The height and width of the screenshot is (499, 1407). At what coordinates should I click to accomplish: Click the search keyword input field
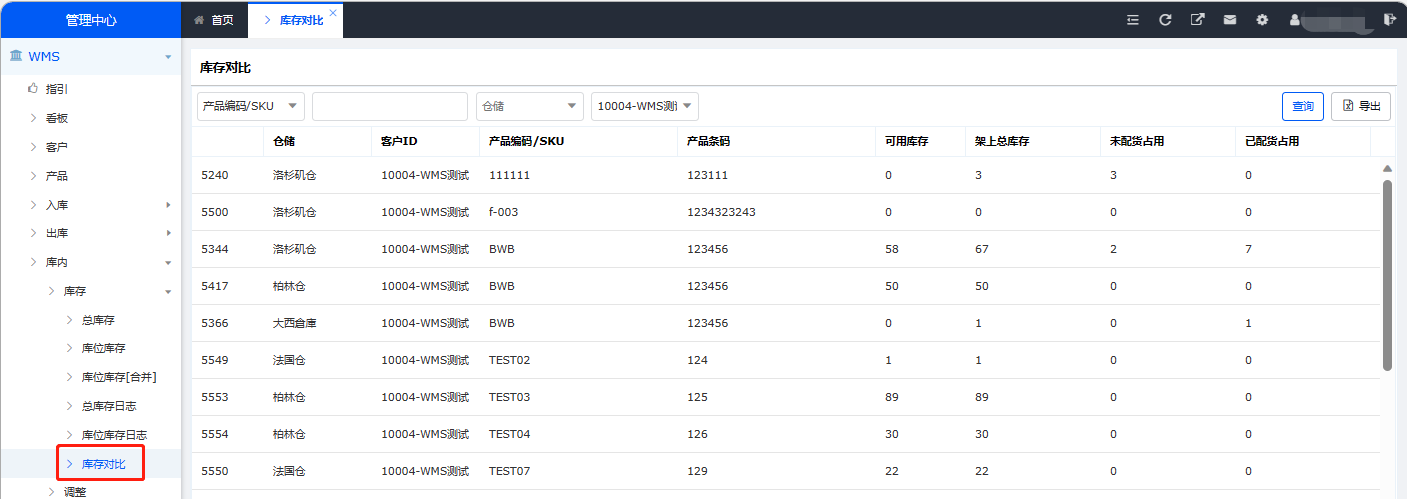pyautogui.click(x=390, y=106)
